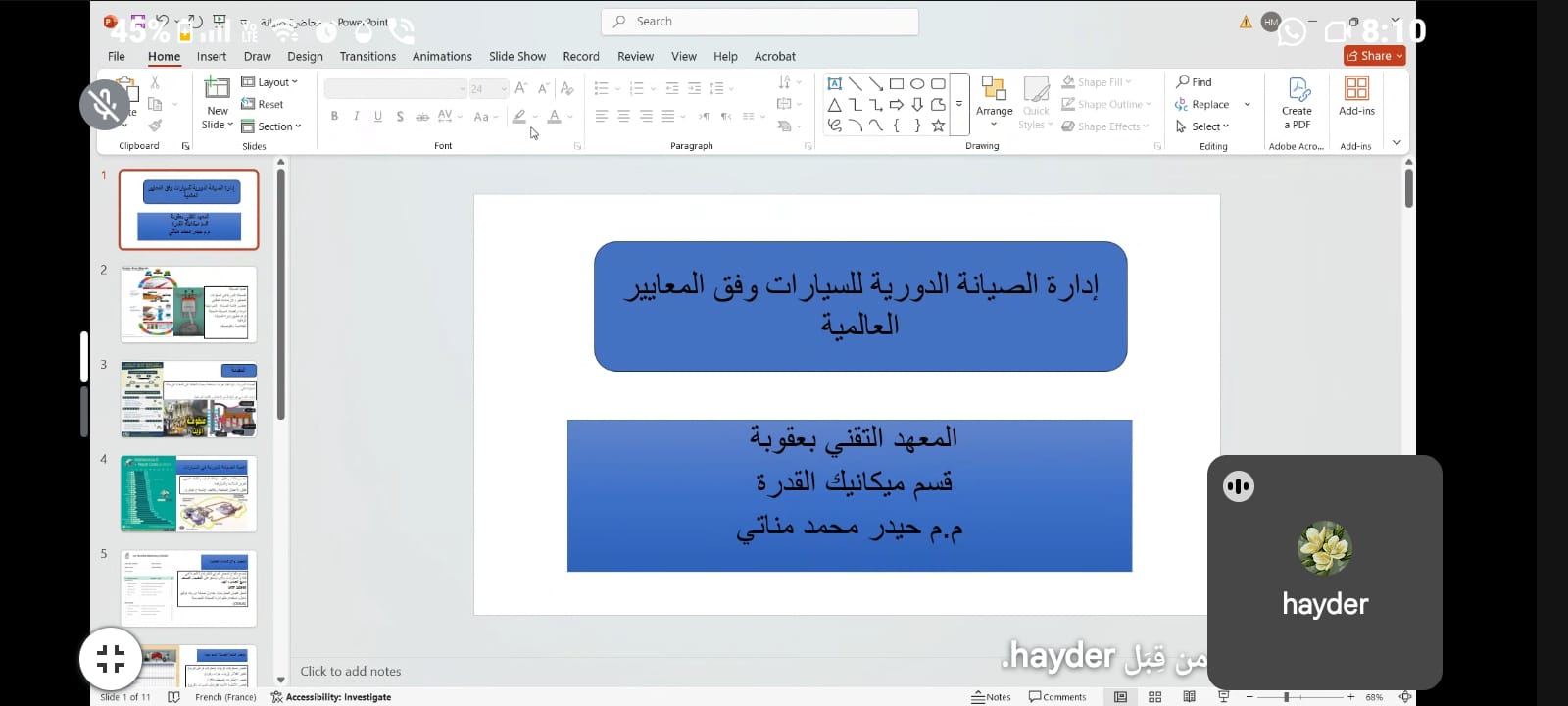Open the Select dropdown
Screen dimensions: 1568x706
[1201, 126]
